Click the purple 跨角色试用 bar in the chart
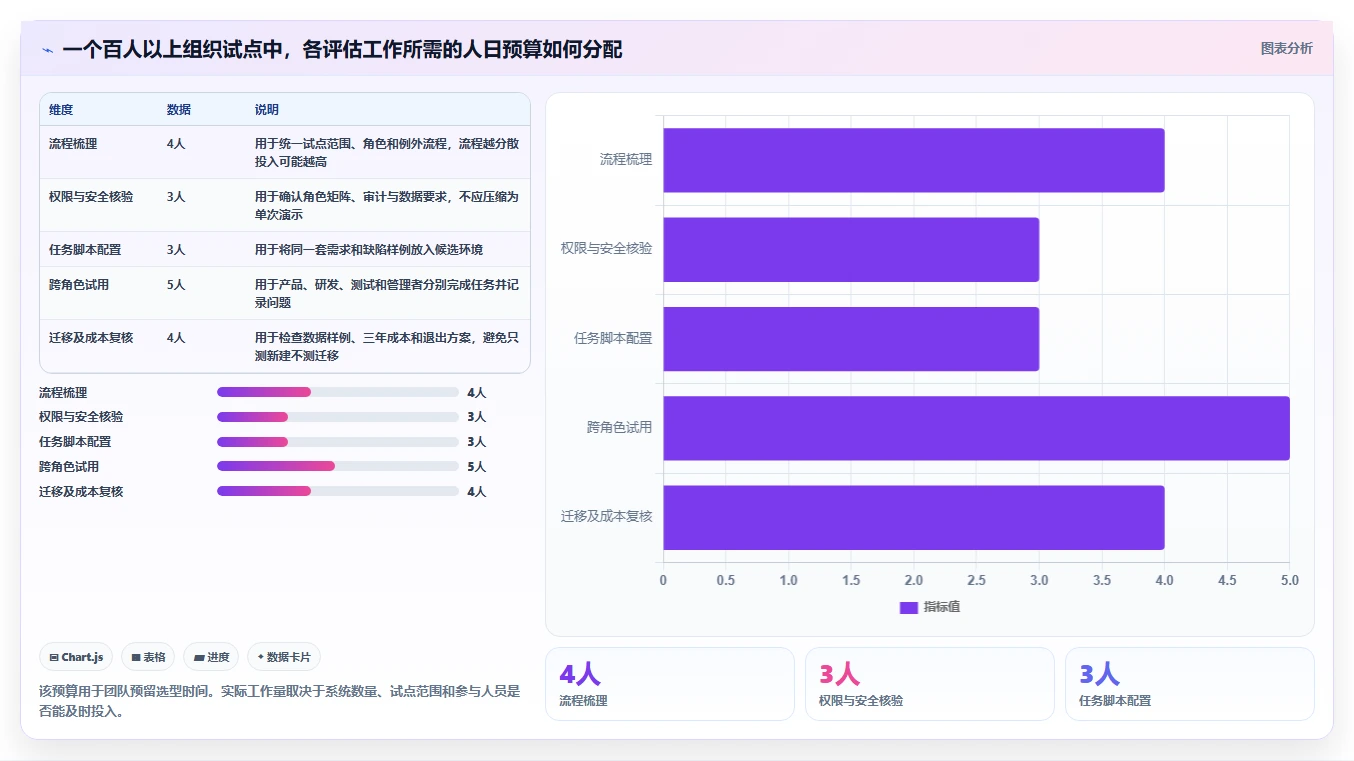Image resolution: width=1354 pixels, height=761 pixels. coord(976,428)
